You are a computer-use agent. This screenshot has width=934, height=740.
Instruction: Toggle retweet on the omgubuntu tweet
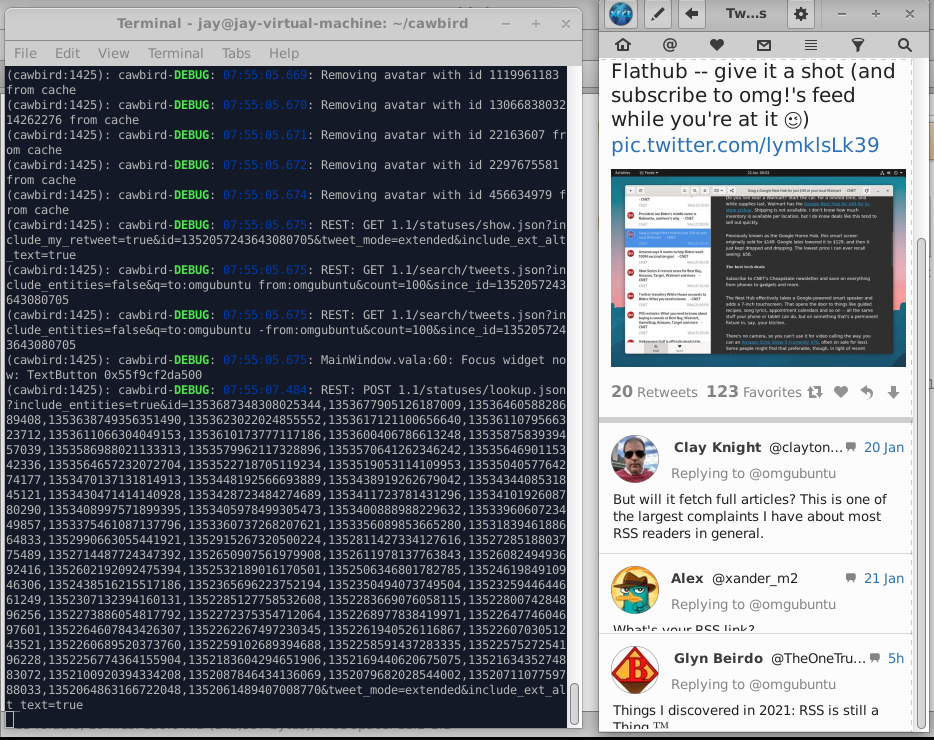click(814, 392)
